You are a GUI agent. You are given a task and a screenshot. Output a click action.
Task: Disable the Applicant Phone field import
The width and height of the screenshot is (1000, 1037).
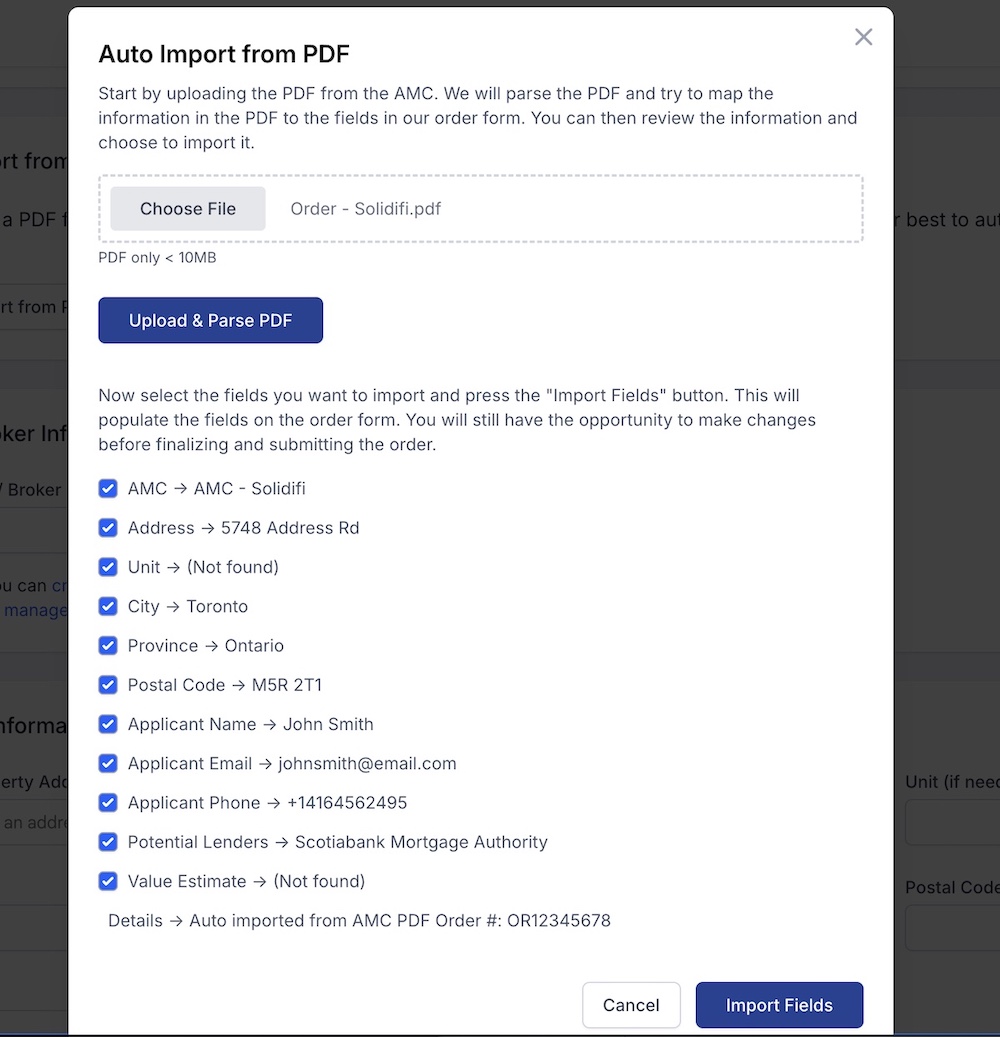(108, 802)
